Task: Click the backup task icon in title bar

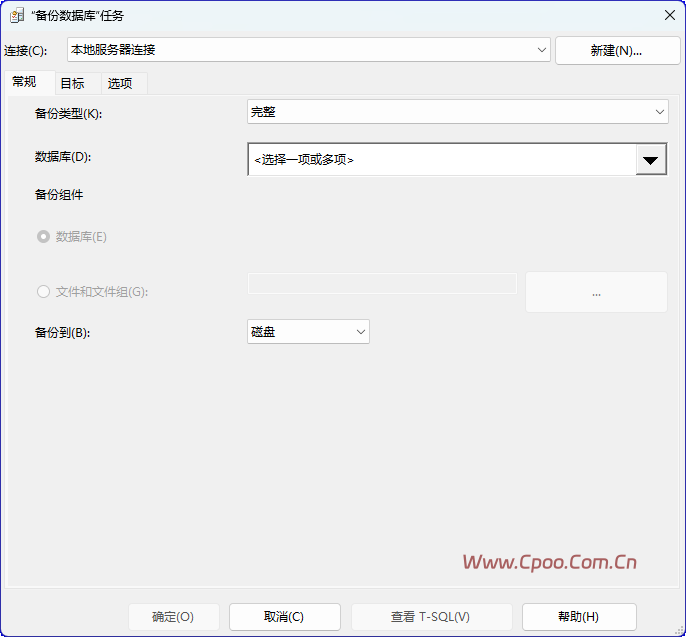Action: click(x=17, y=16)
